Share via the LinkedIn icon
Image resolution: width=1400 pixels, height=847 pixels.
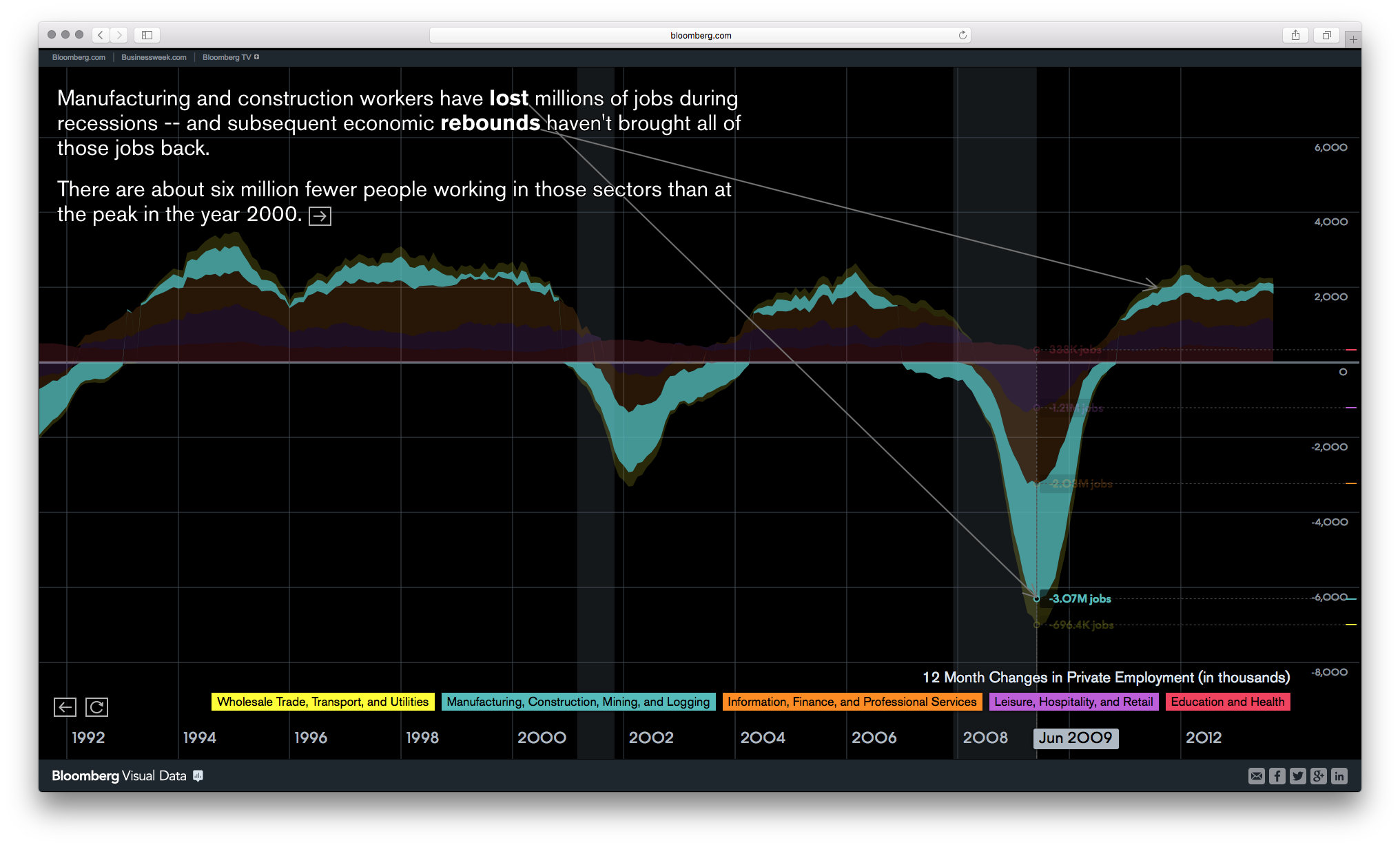point(1339,776)
